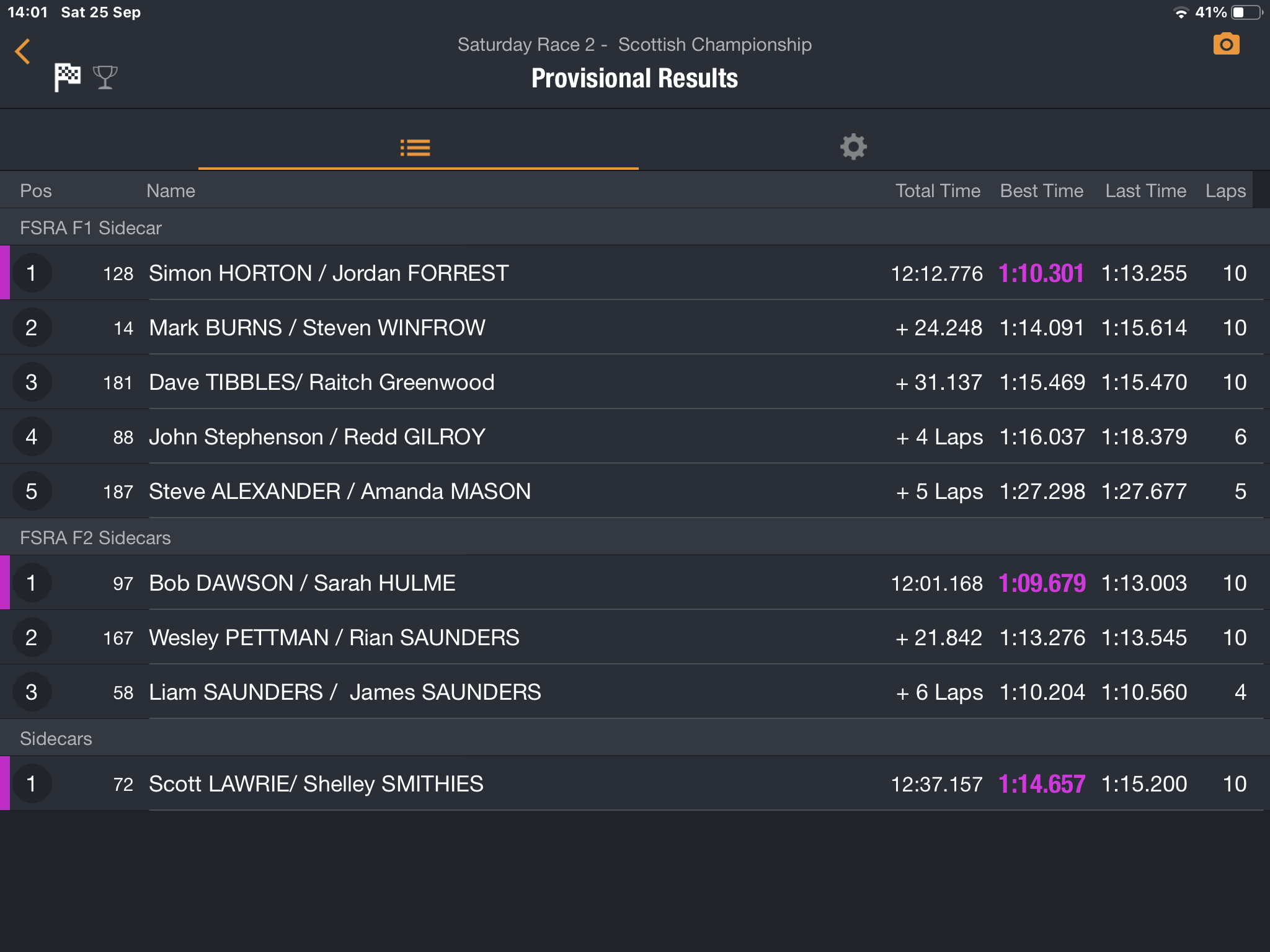Image resolution: width=1270 pixels, height=952 pixels.
Task: Open the trophy standings icon
Action: (x=105, y=77)
